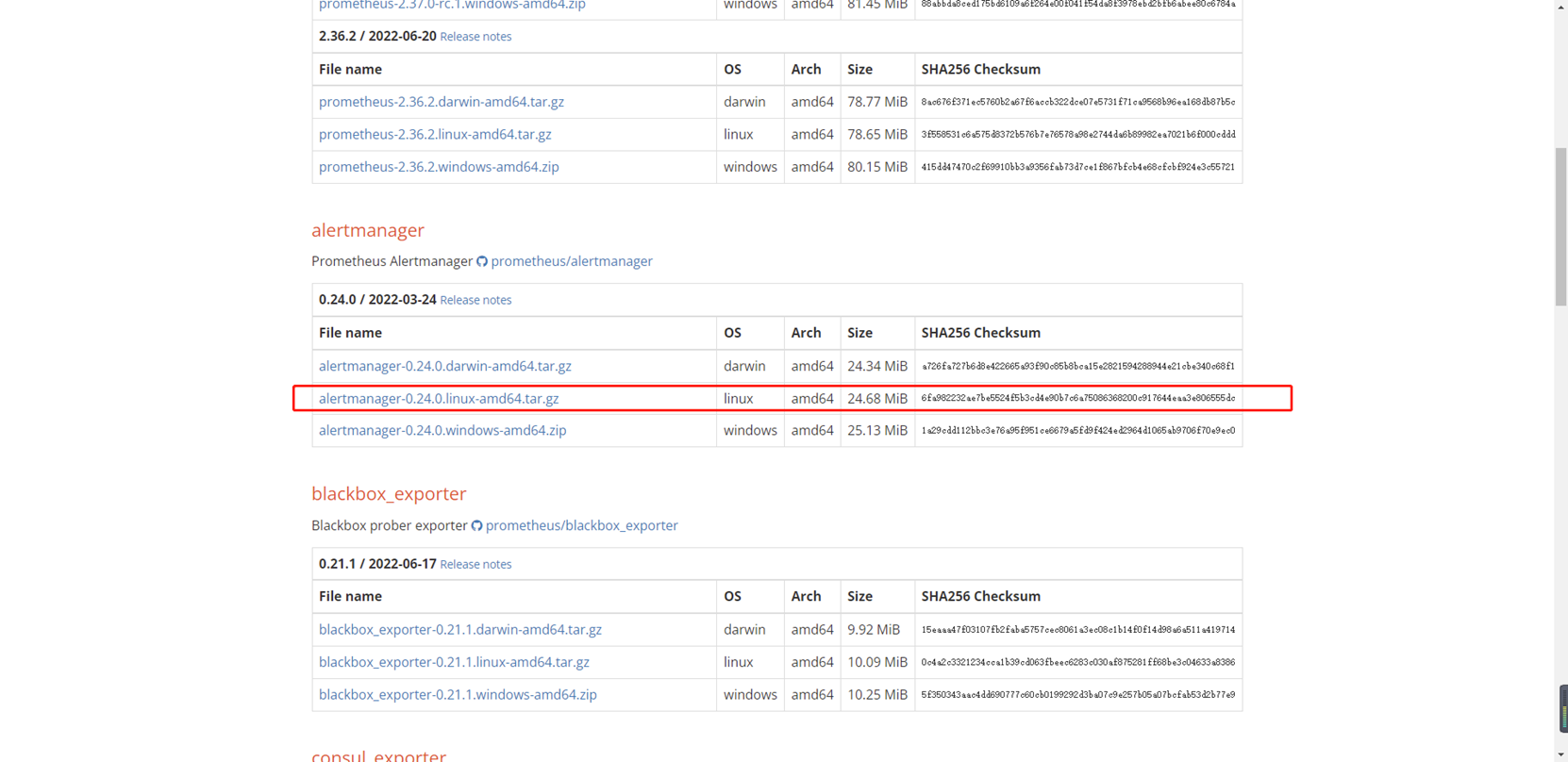Screen dimensions: 1568x762
Task: Open Release notes for version 2.36.2
Action: (x=475, y=37)
